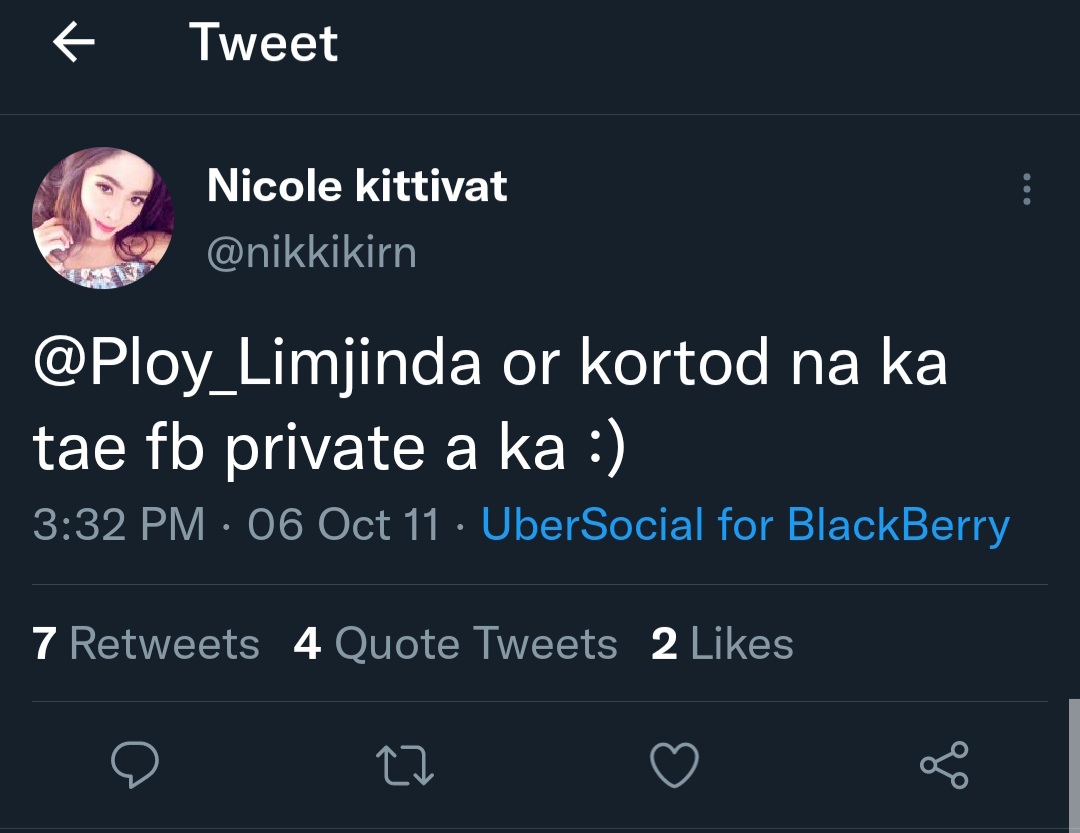Open the Nicole kittivat display name
The image size is (1080, 833).
click(x=357, y=187)
